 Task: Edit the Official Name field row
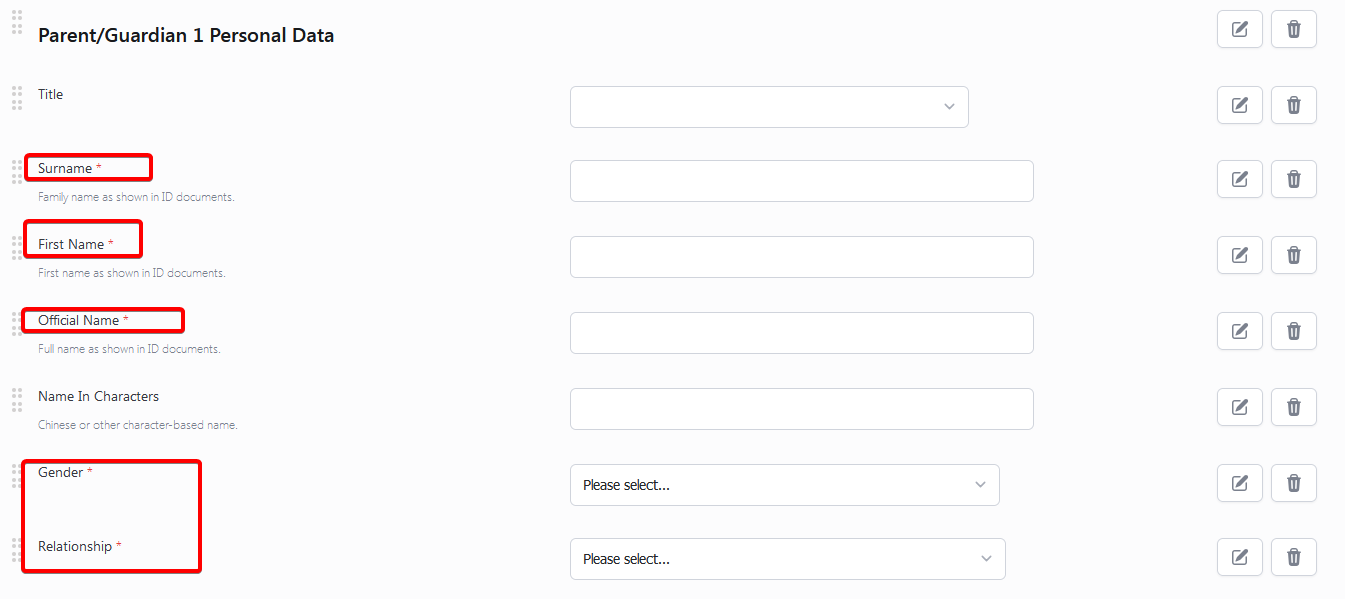(1240, 331)
